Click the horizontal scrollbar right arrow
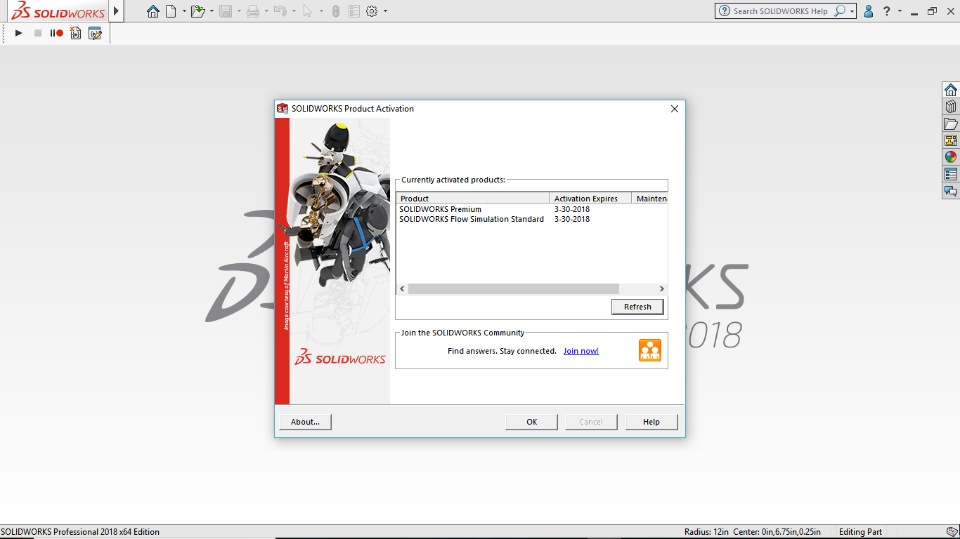Image resolution: width=960 pixels, height=539 pixels. (661, 288)
